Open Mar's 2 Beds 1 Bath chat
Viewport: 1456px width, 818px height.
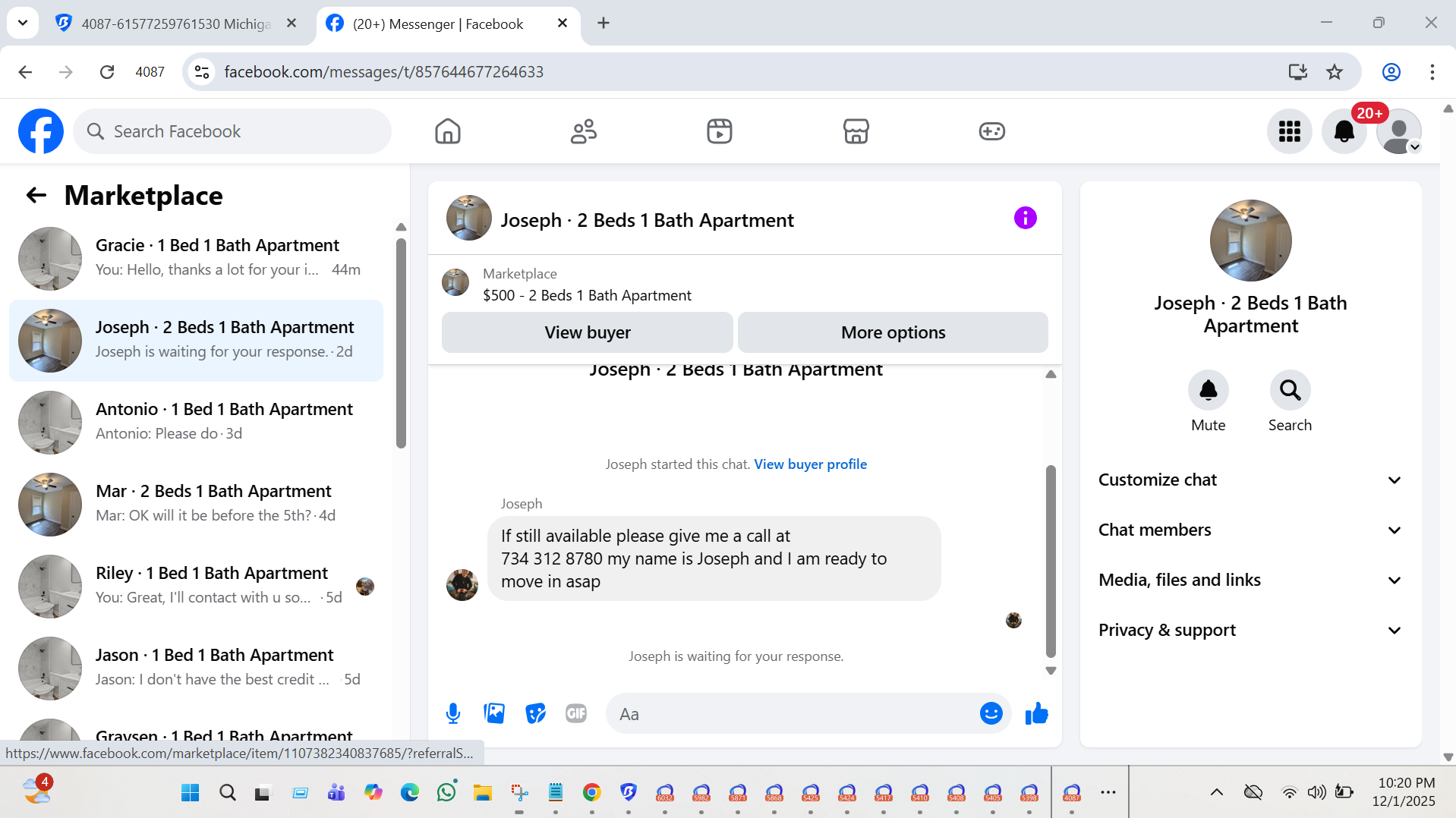[196, 505]
